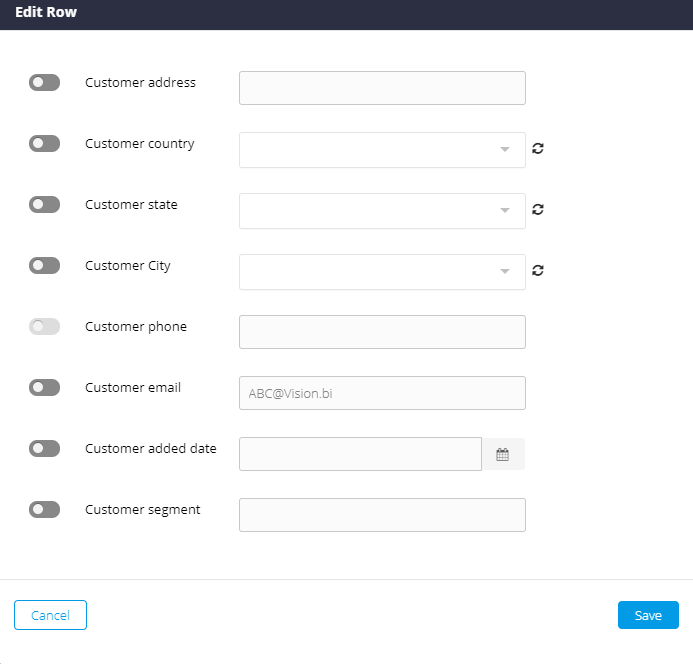Click the Customer address label

coord(140,83)
